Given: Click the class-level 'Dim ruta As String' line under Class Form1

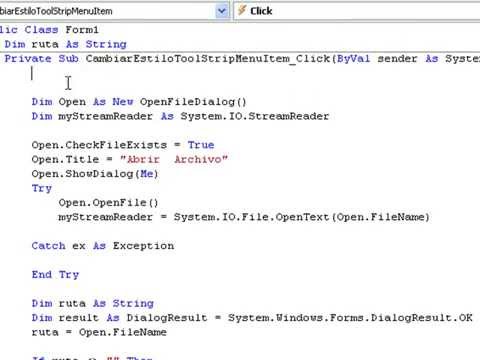Looking at the screenshot, I should click(x=66, y=44).
